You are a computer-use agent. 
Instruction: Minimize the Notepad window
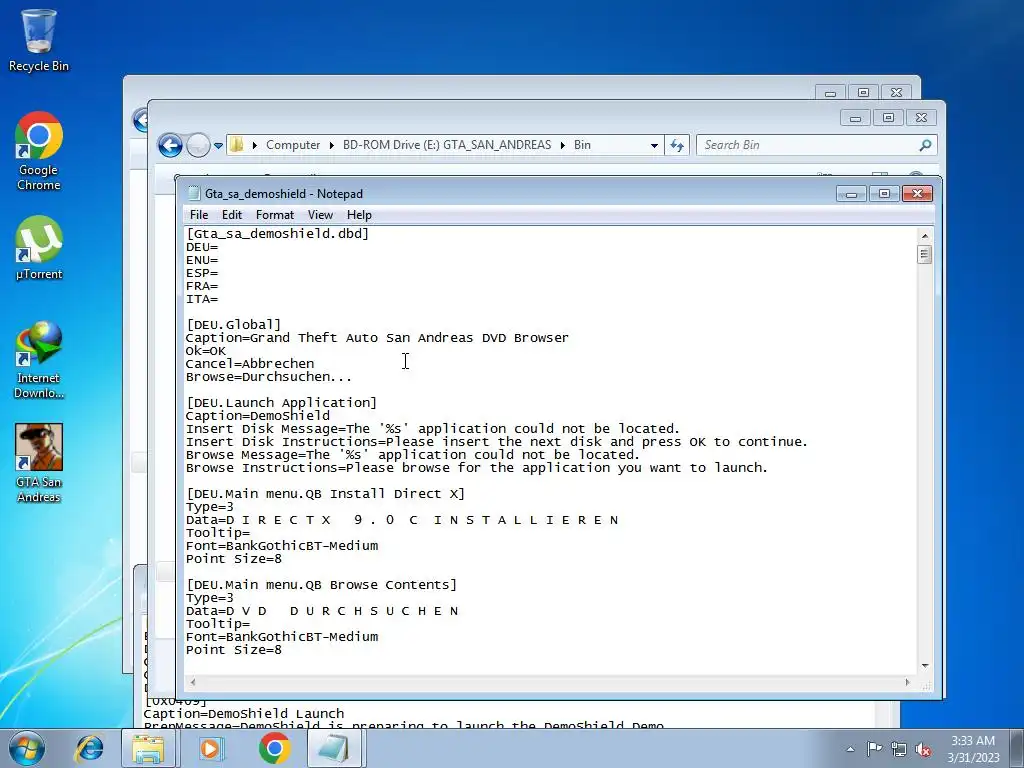coord(851,193)
